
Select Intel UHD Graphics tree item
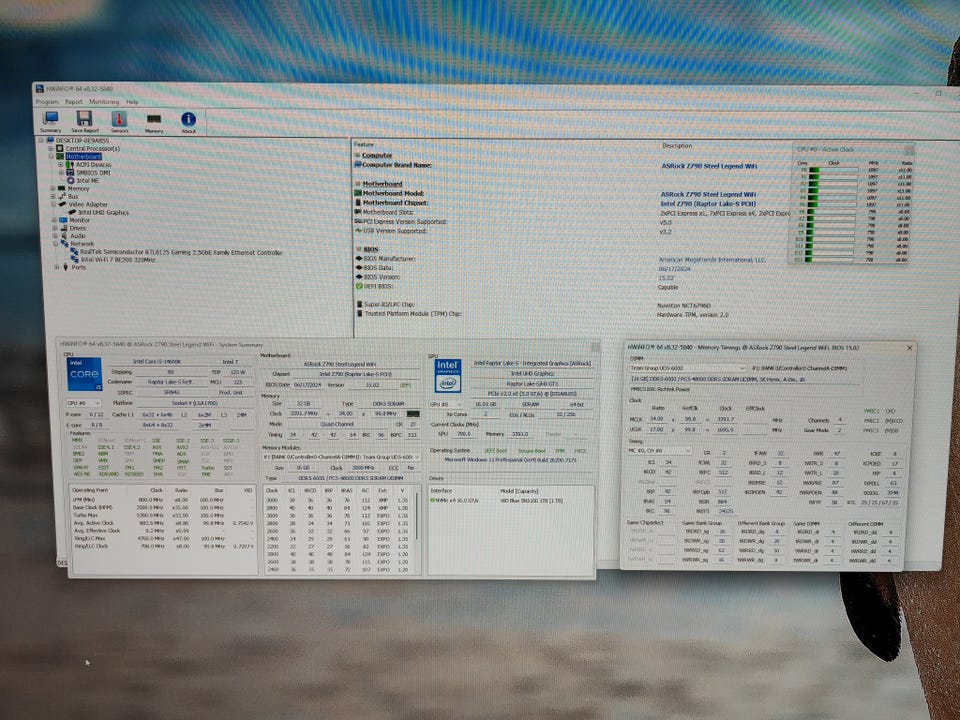click(103, 212)
